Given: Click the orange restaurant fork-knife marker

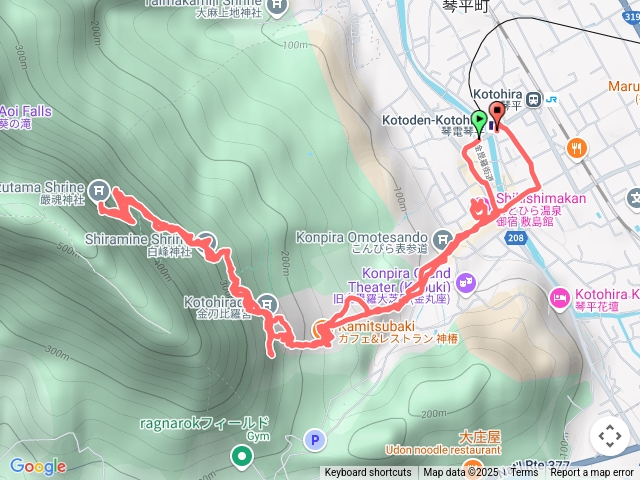Looking at the screenshot, I should tap(577, 149).
